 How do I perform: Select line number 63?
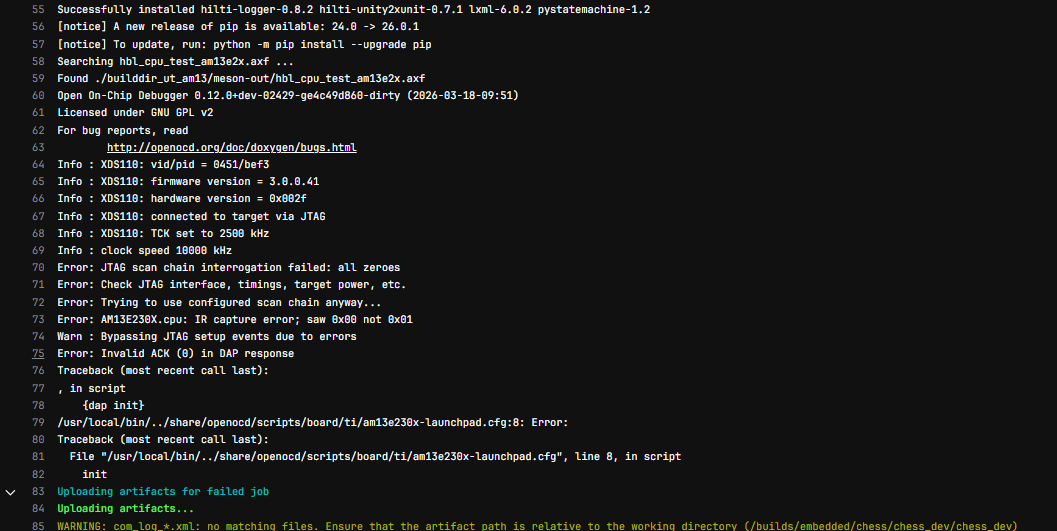click(x=38, y=147)
